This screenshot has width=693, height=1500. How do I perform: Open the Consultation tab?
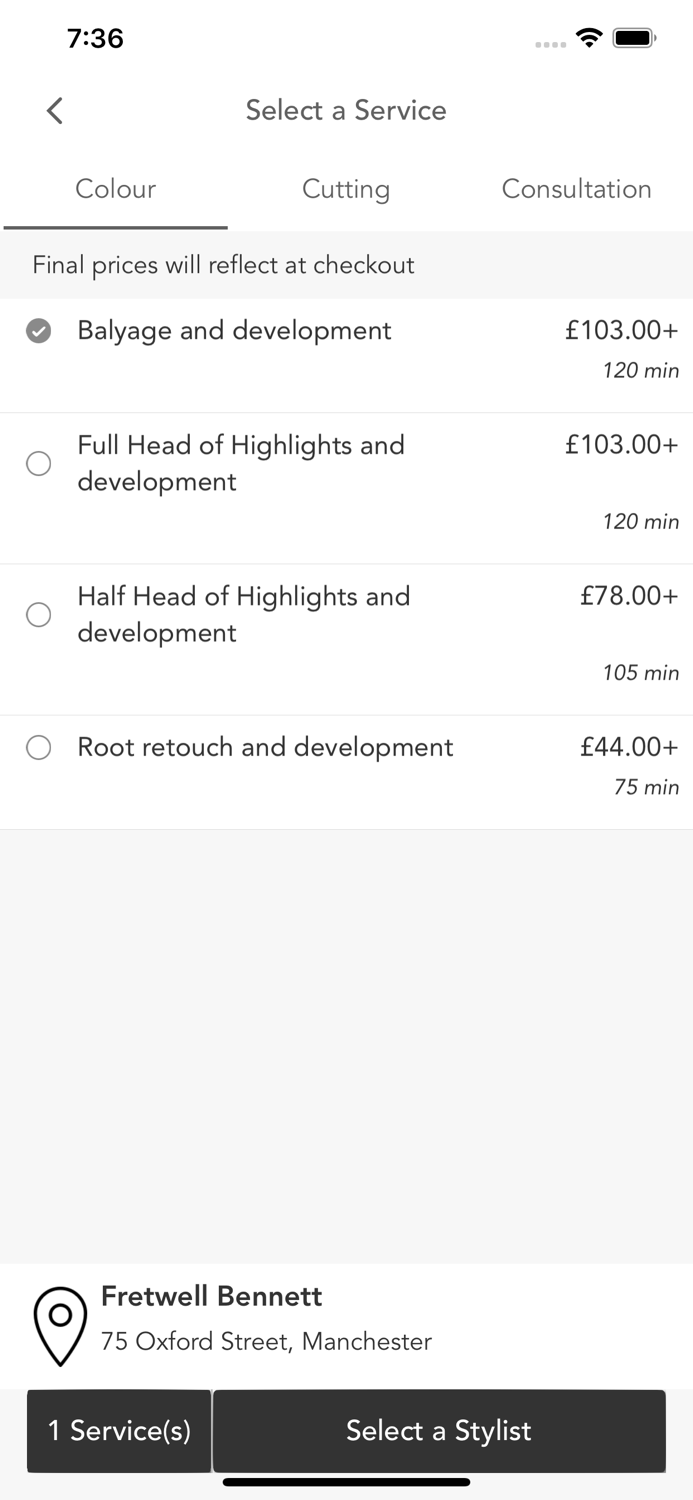[576, 189]
